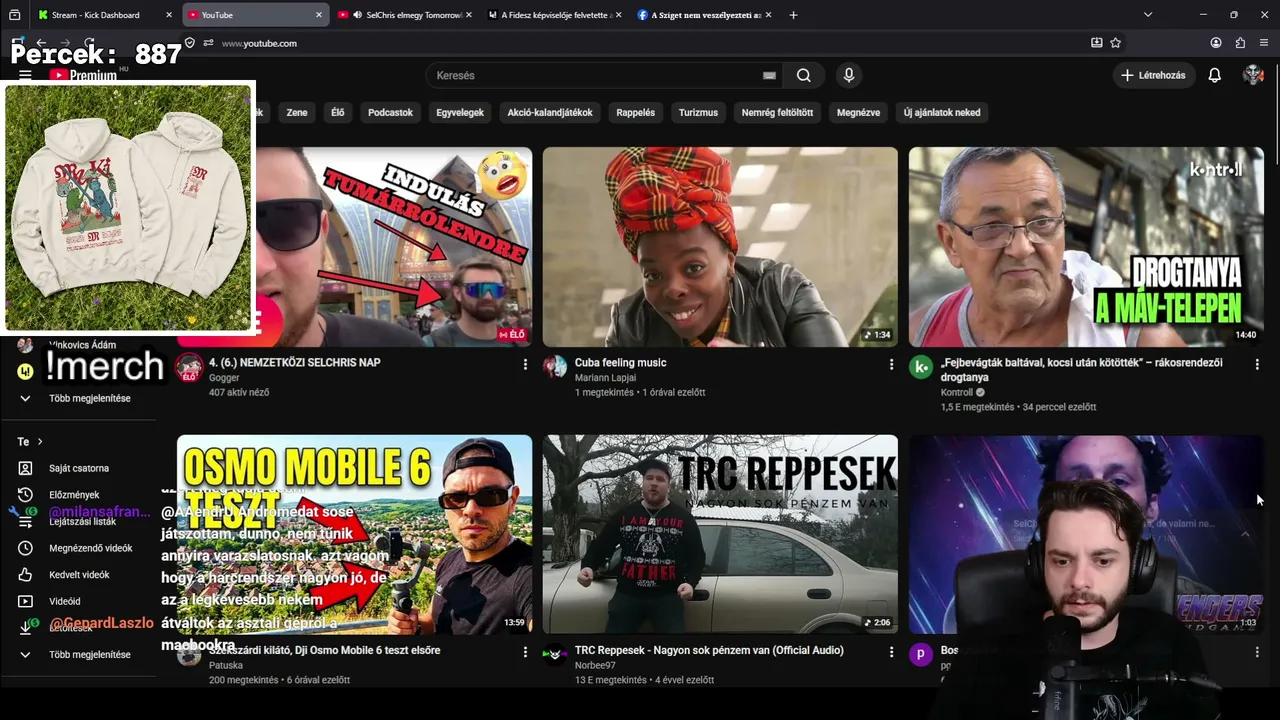Play the TRC REPPESEK video thumbnail

tap(720, 534)
